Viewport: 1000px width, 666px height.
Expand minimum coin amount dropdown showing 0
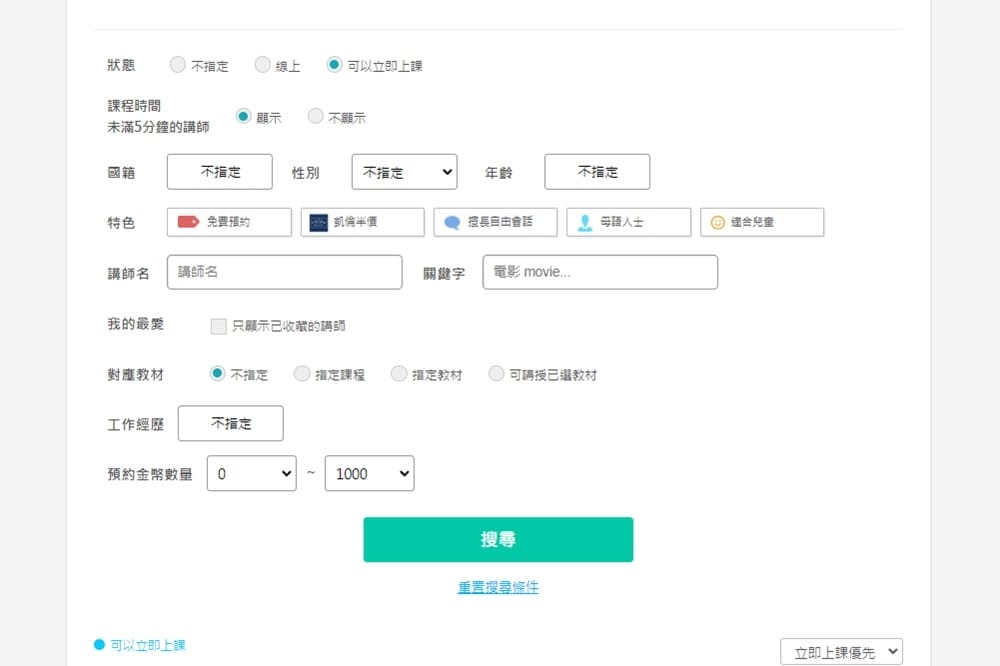[x=251, y=474]
